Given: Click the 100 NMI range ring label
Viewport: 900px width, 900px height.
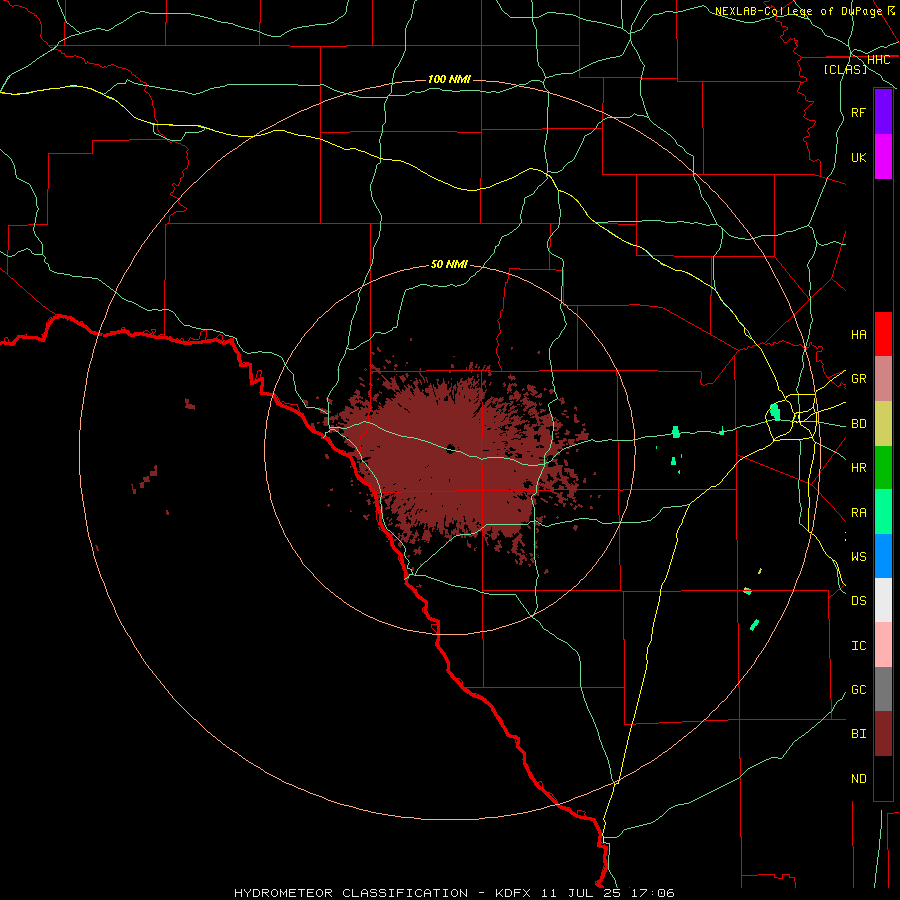Looking at the screenshot, I should (449, 79).
